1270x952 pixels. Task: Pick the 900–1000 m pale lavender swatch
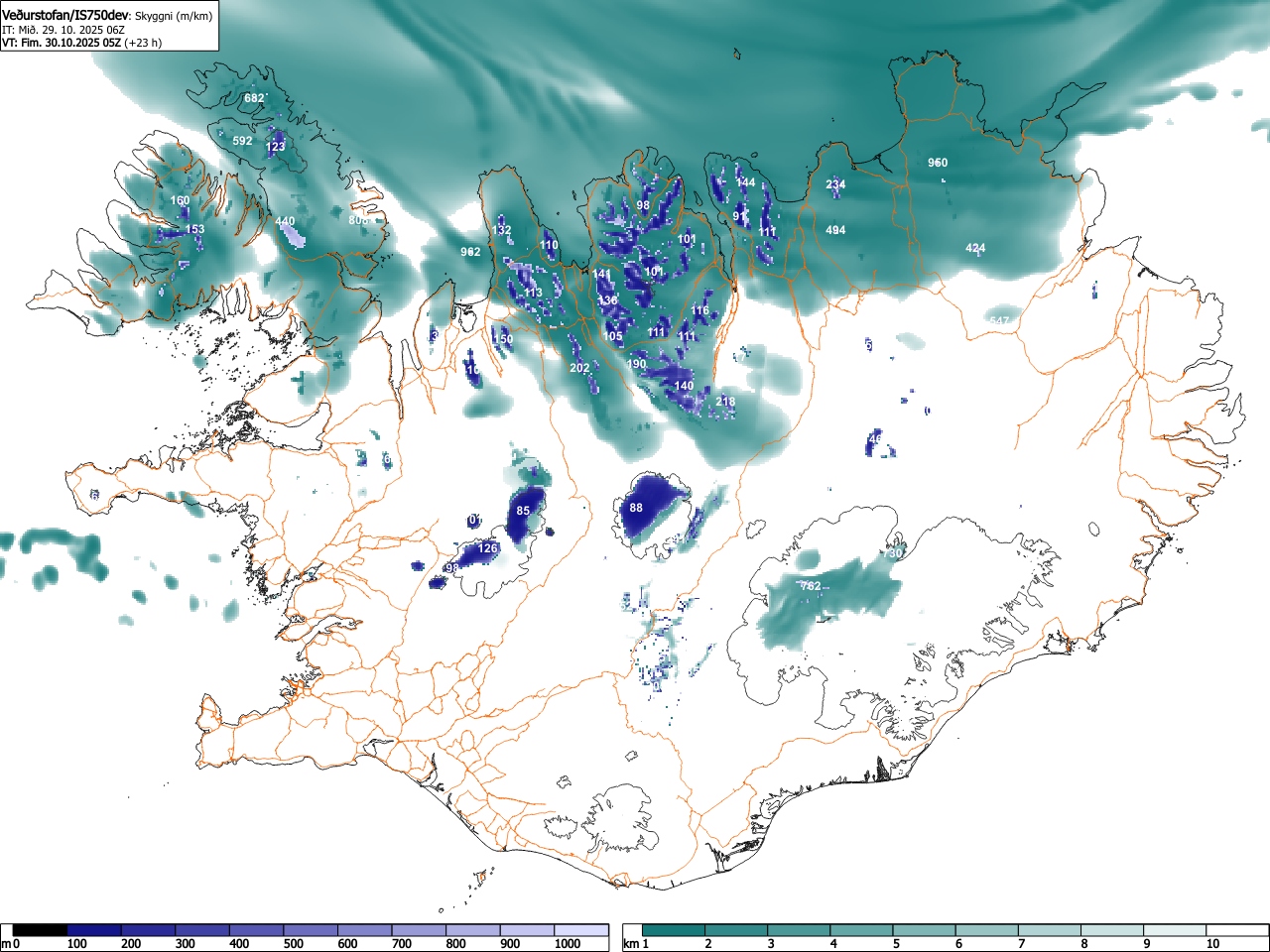point(528,930)
